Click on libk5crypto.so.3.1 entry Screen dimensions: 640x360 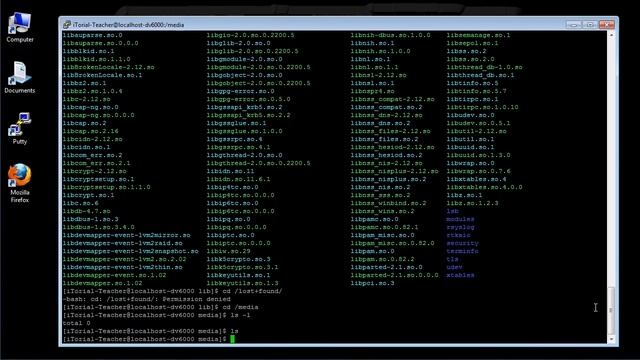point(242,267)
